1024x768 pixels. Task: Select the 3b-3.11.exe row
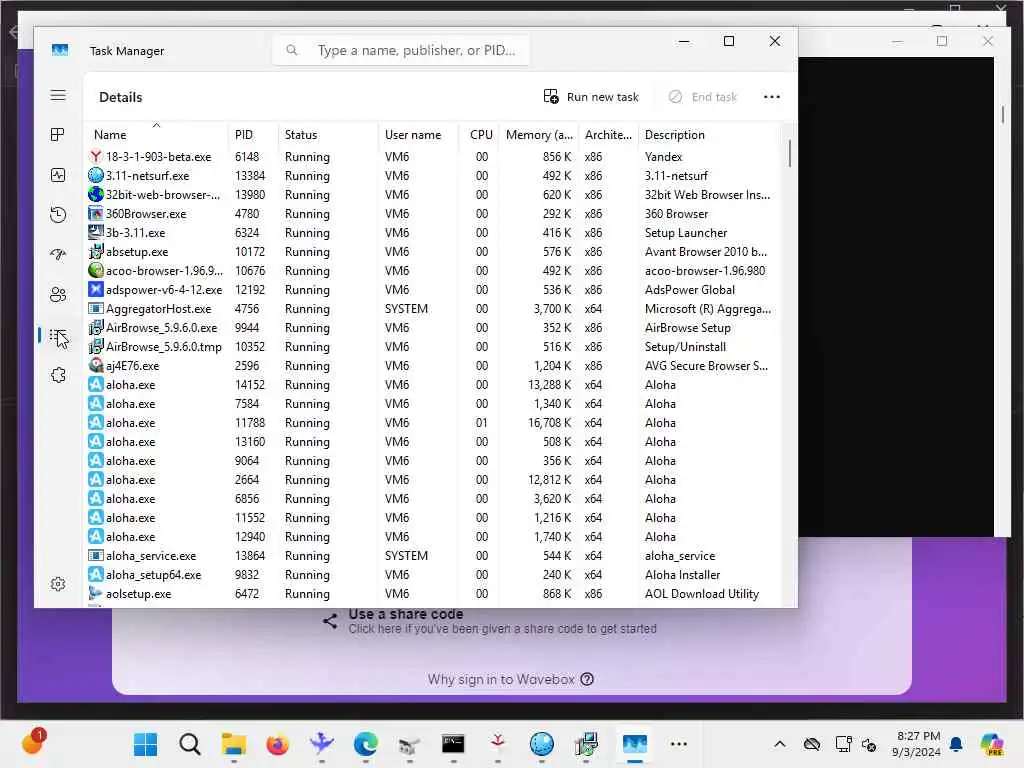(x=433, y=232)
